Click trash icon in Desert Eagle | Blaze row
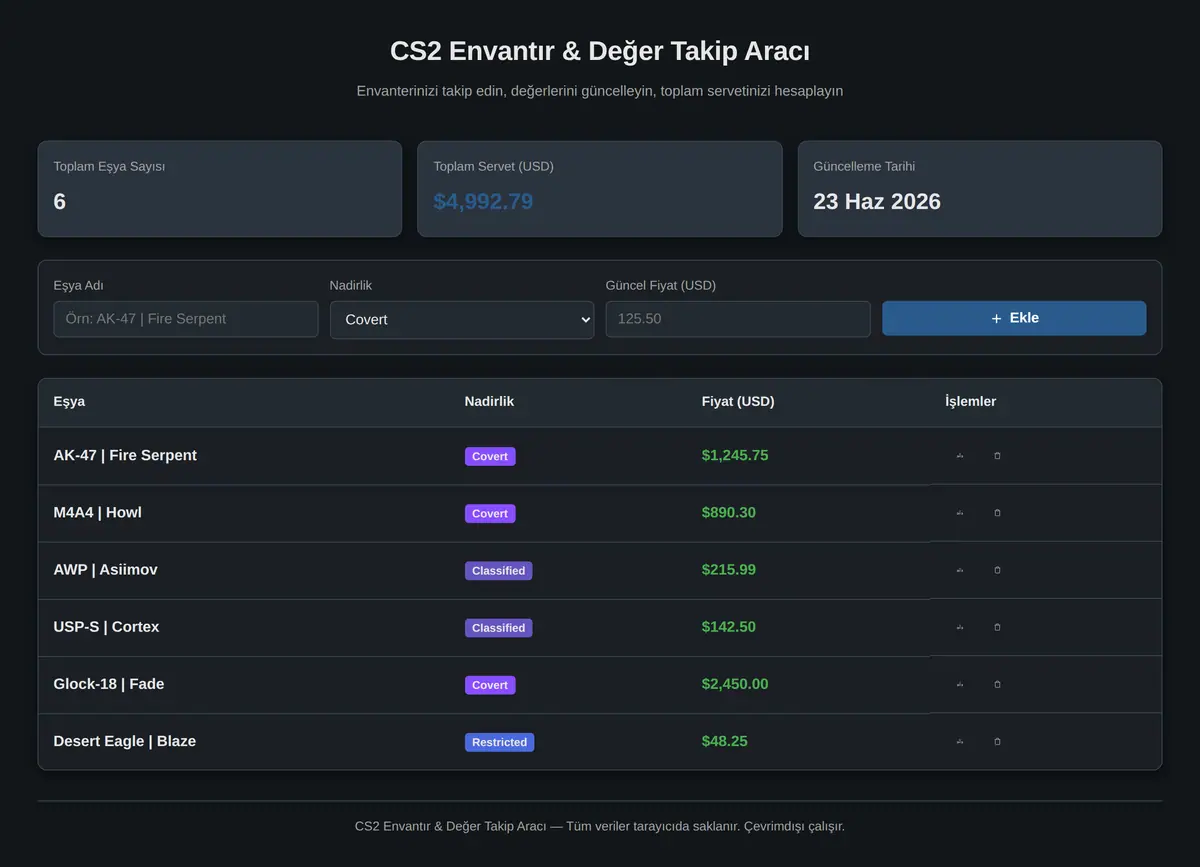 click(997, 741)
